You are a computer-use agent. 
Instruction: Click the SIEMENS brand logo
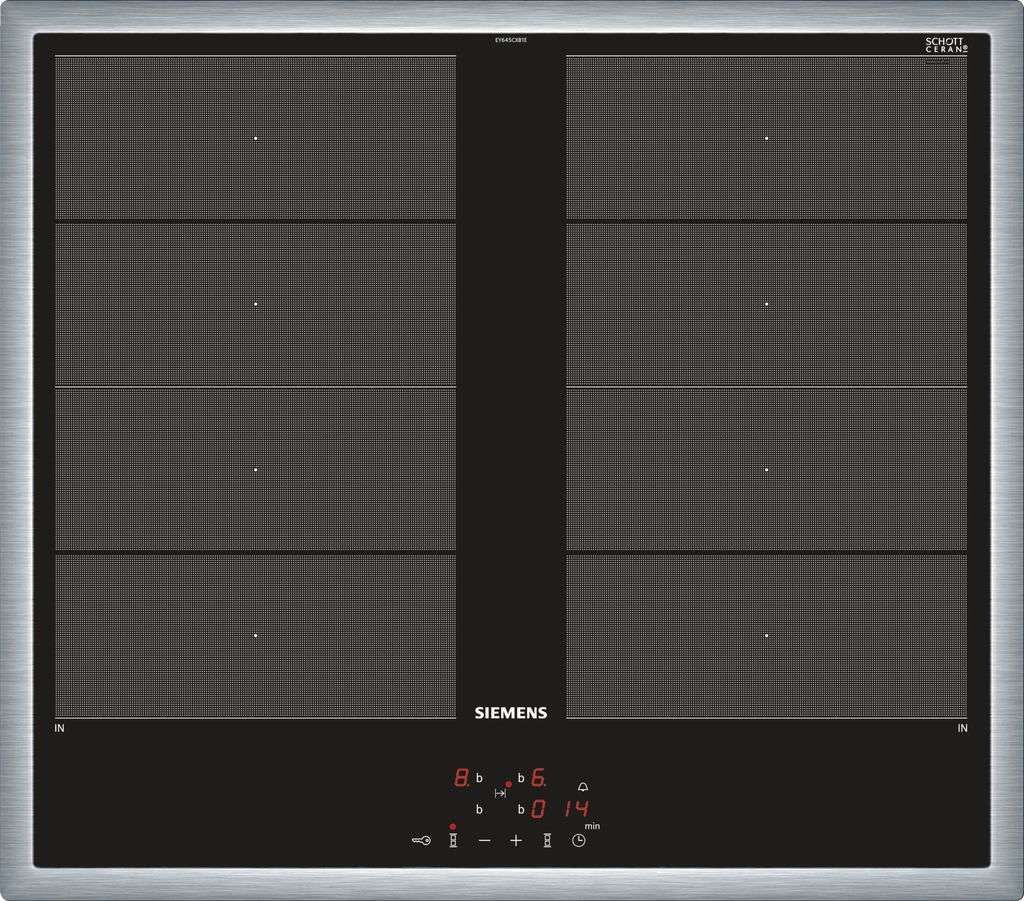coord(511,713)
